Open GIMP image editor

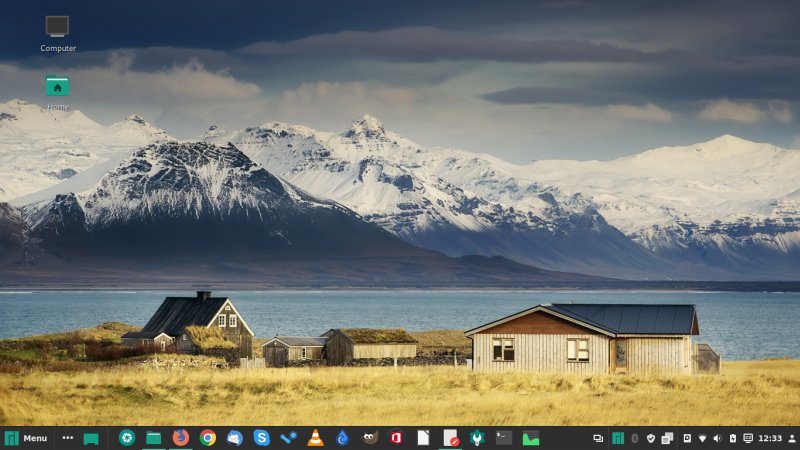coord(369,438)
